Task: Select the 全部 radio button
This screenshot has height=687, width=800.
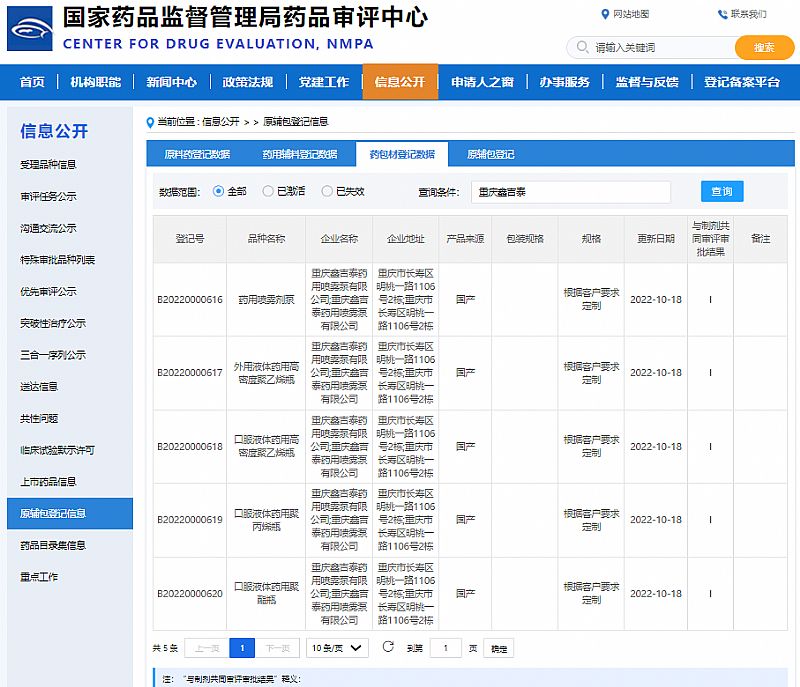Action: (219, 191)
